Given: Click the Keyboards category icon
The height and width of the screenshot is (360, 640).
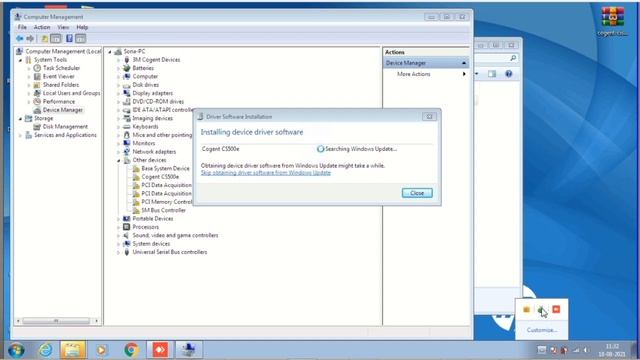Looking at the screenshot, I should (x=127, y=127).
